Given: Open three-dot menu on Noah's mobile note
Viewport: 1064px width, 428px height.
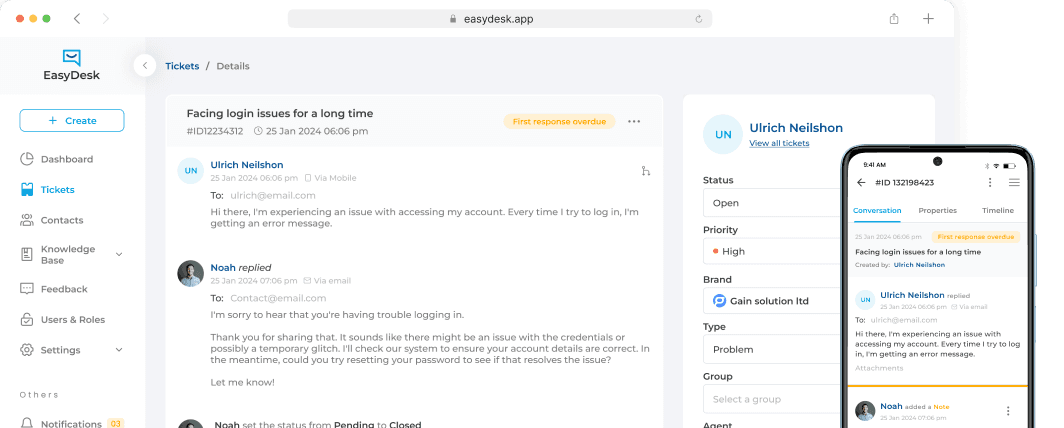Looking at the screenshot, I should [1008, 411].
